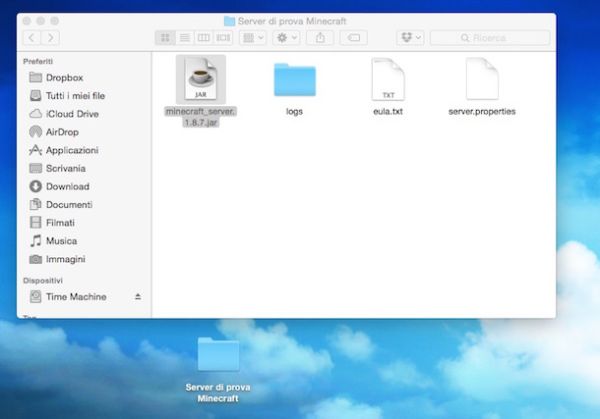Open Immagini in the sidebar

84,259
